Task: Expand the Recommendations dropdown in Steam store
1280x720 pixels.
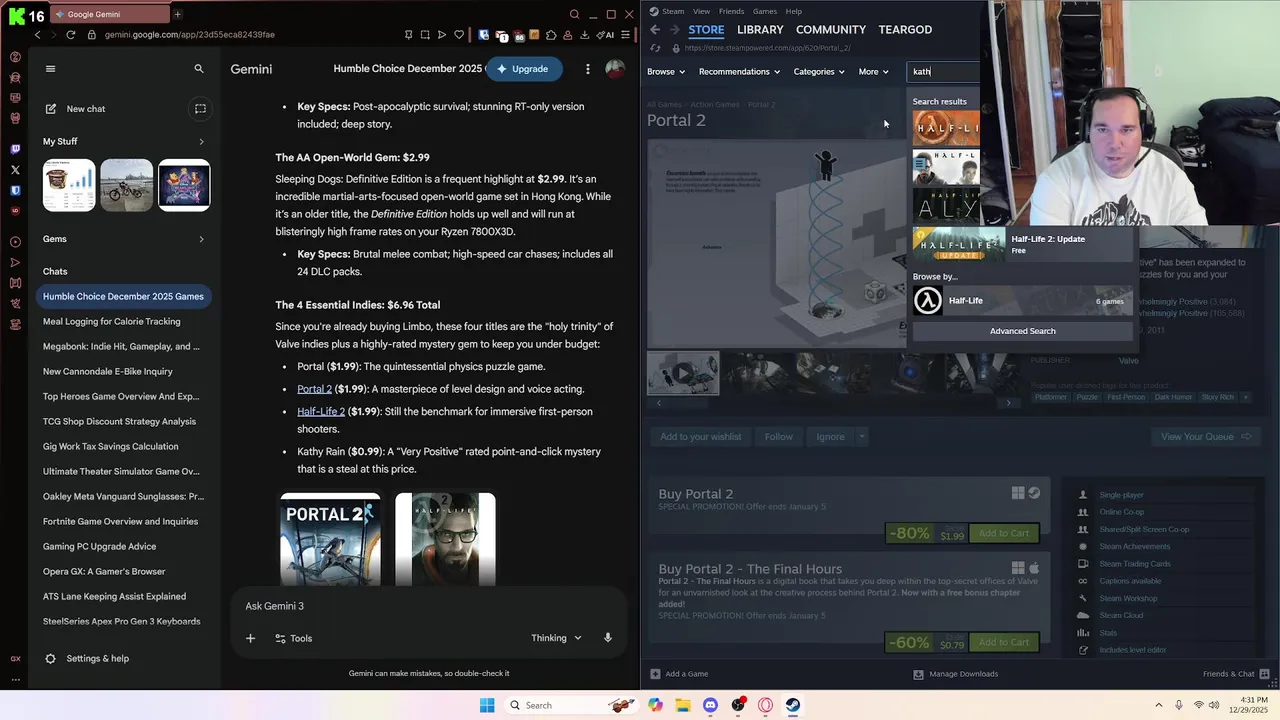Action: click(x=739, y=72)
